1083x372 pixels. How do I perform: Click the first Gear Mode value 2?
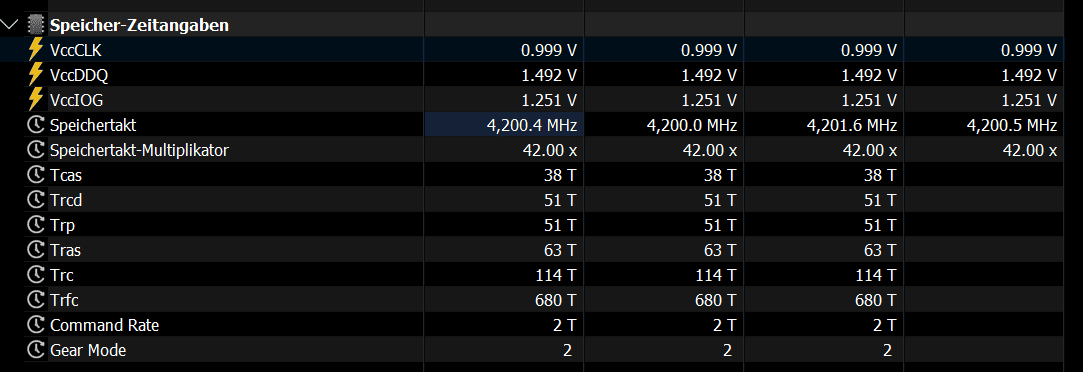coord(568,350)
